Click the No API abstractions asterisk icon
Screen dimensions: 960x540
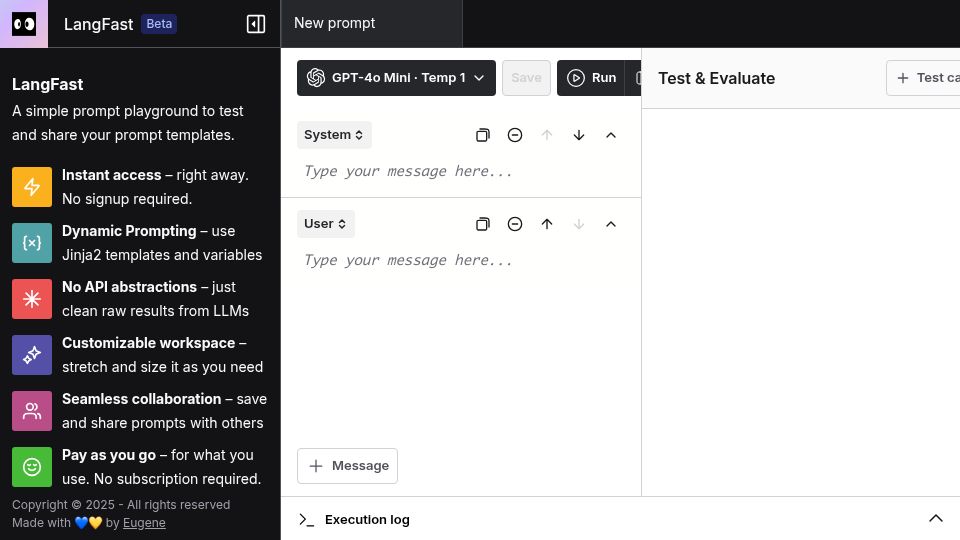(x=32, y=299)
